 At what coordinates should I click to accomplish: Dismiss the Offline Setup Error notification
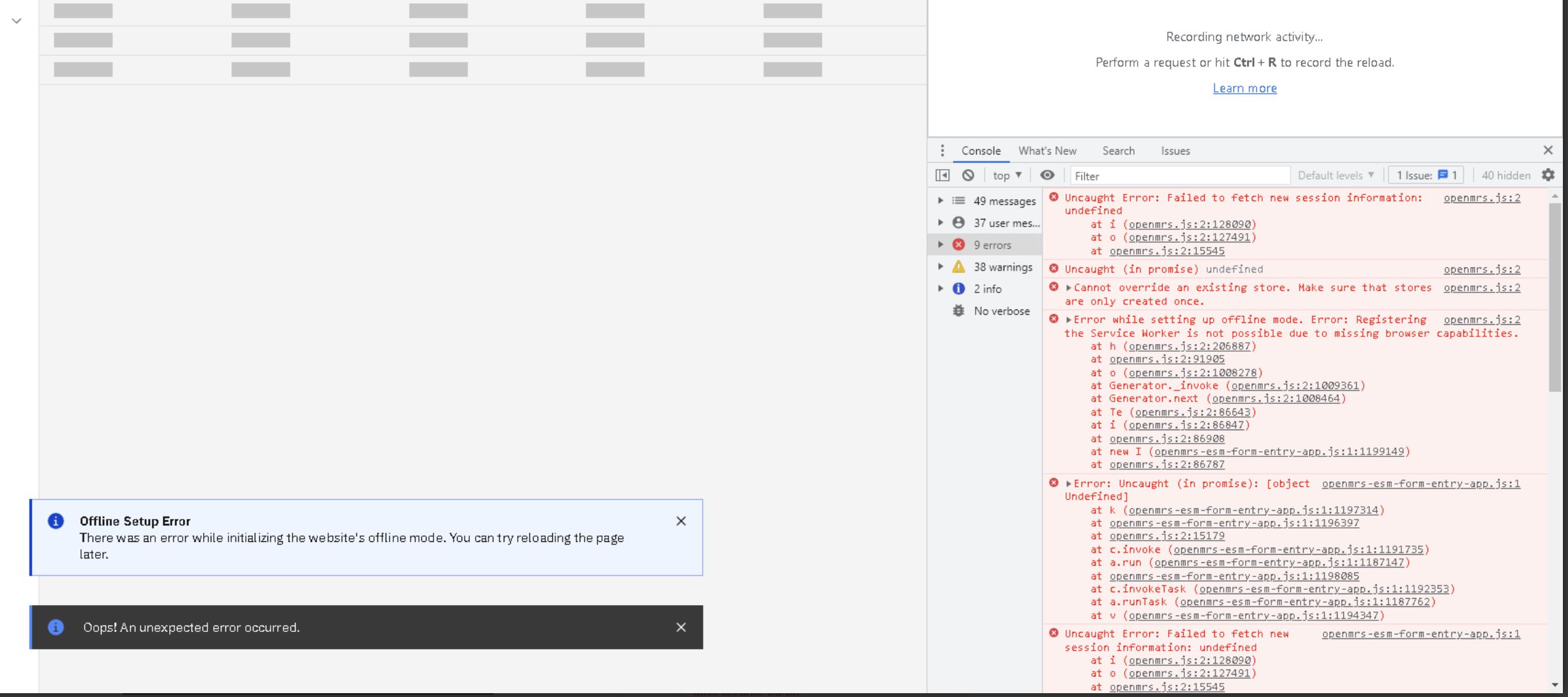681,521
